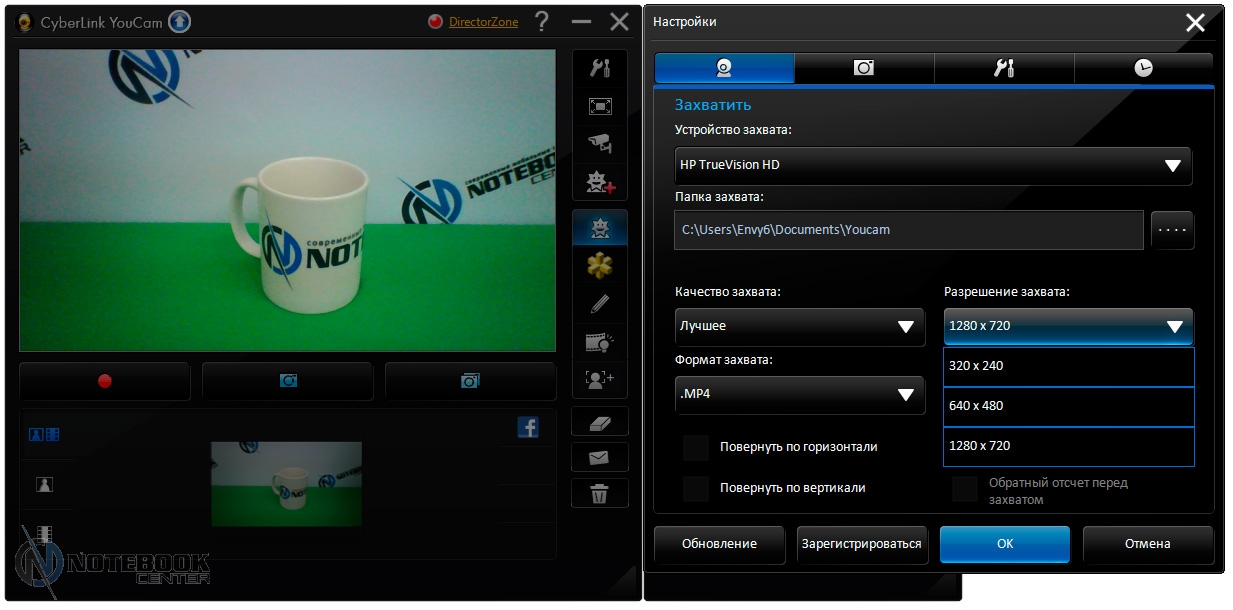This screenshot has width=1233, height=610.
Task: Click the red record button
Action: click(x=104, y=381)
